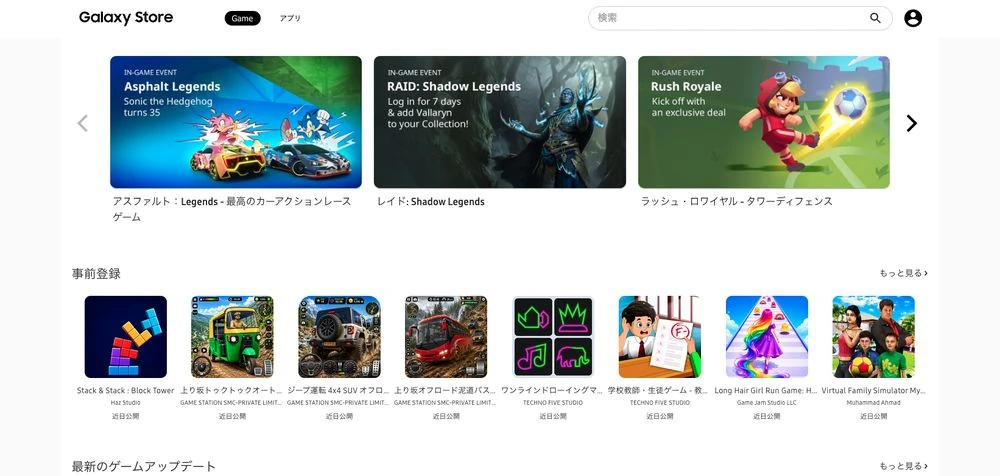Screen dimensions: 1000x476
Task: Click 近日公開 under Stack & Stack
Action: tap(126, 417)
